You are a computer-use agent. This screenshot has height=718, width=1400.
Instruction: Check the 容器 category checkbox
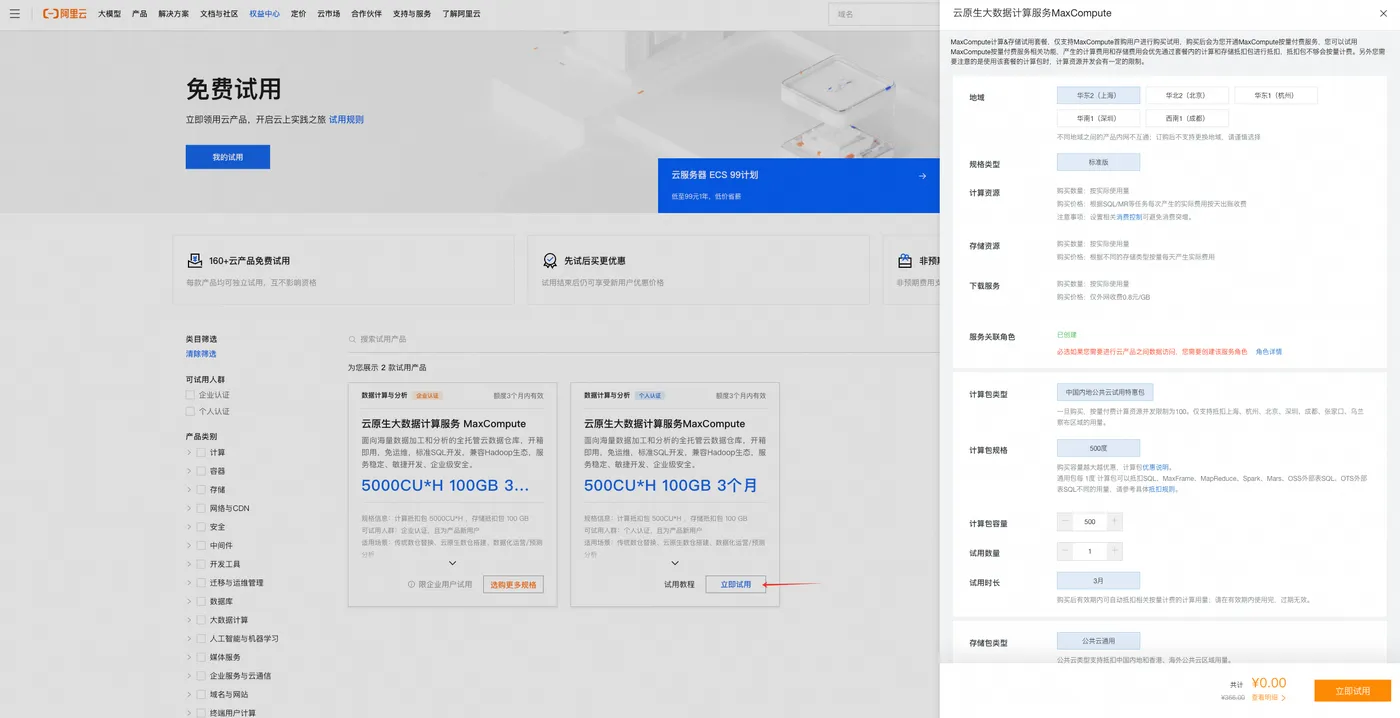click(202, 471)
